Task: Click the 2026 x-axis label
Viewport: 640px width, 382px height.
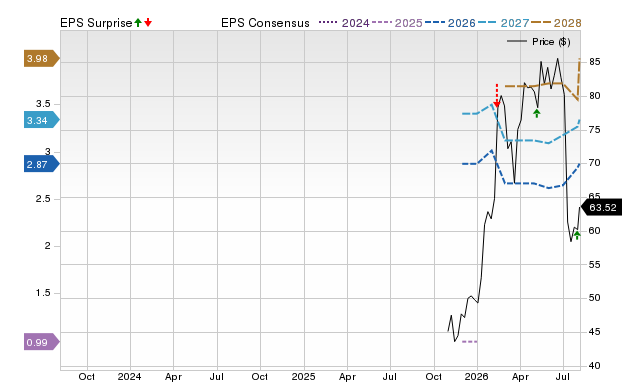Action: tap(476, 376)
